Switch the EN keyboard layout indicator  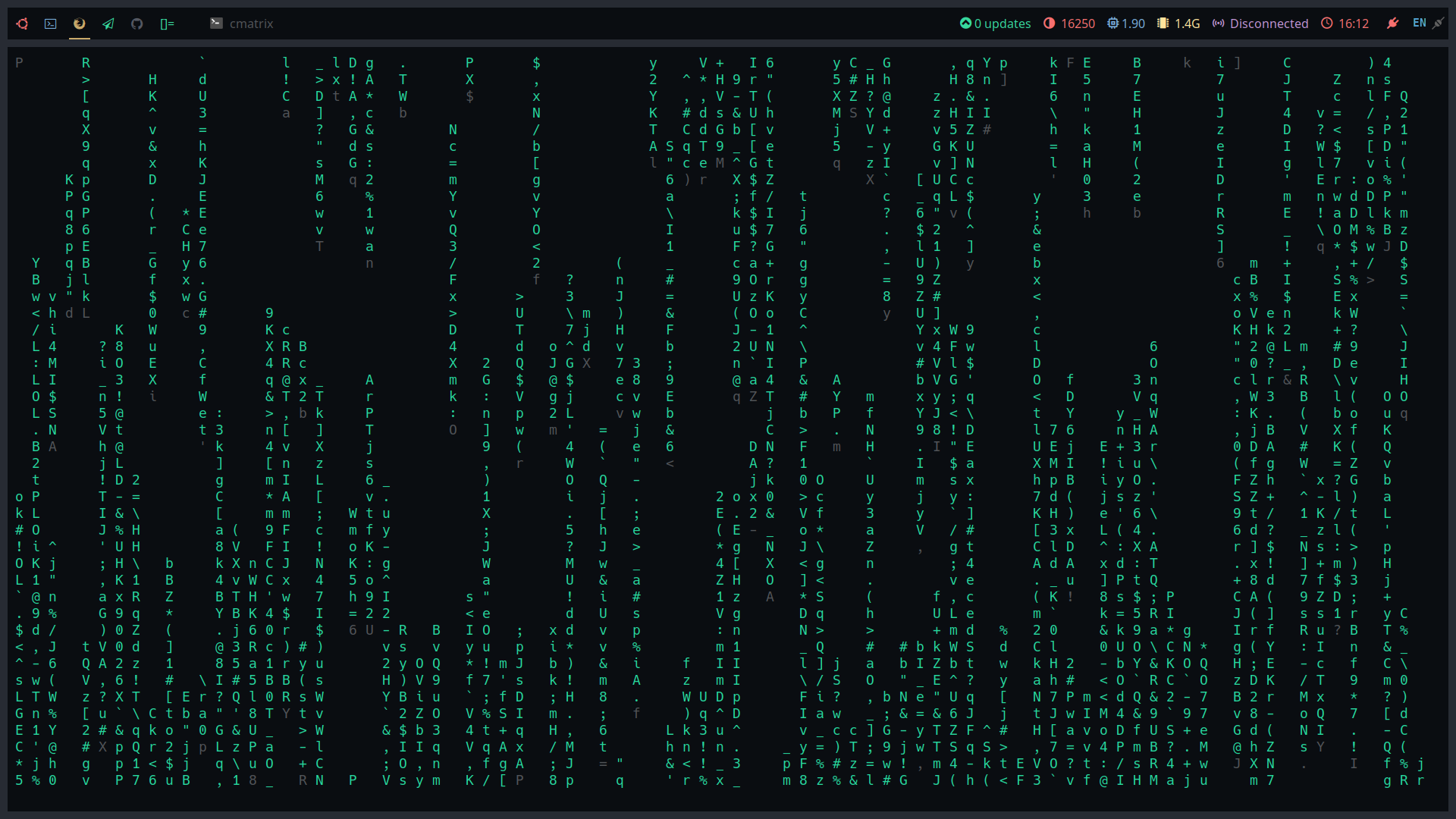(1419, 24)
